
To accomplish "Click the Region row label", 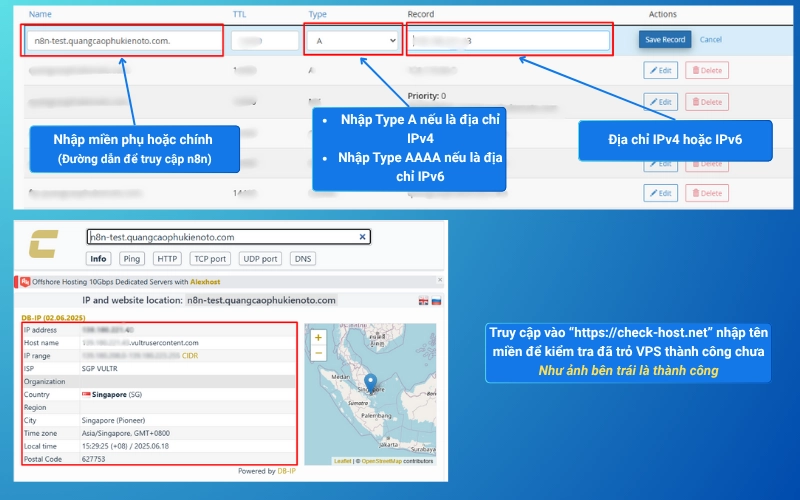I will point(35,407).
